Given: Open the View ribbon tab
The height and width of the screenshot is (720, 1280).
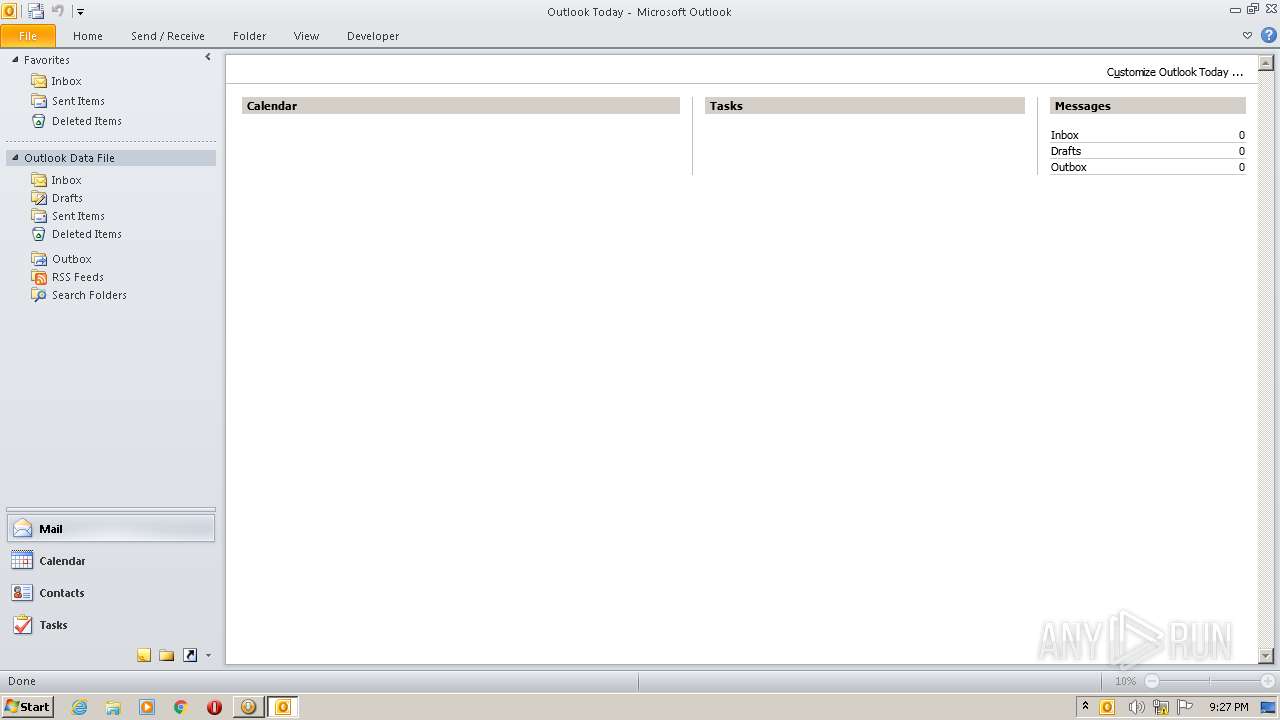Looking at the screenshot, I should 306,36.
